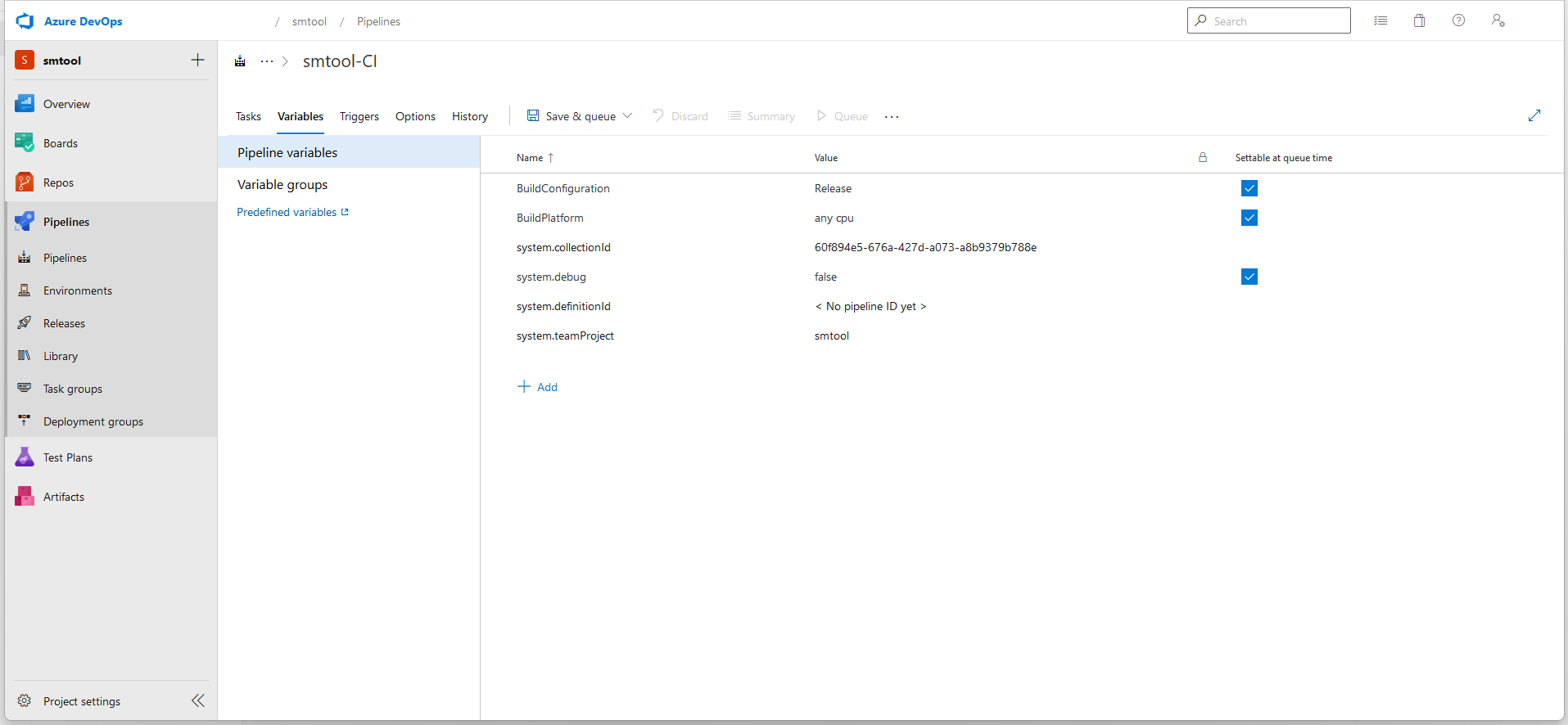Open the help question mark icon
This screenshot has height=725, width=1568.
[x=1458, y=21]
